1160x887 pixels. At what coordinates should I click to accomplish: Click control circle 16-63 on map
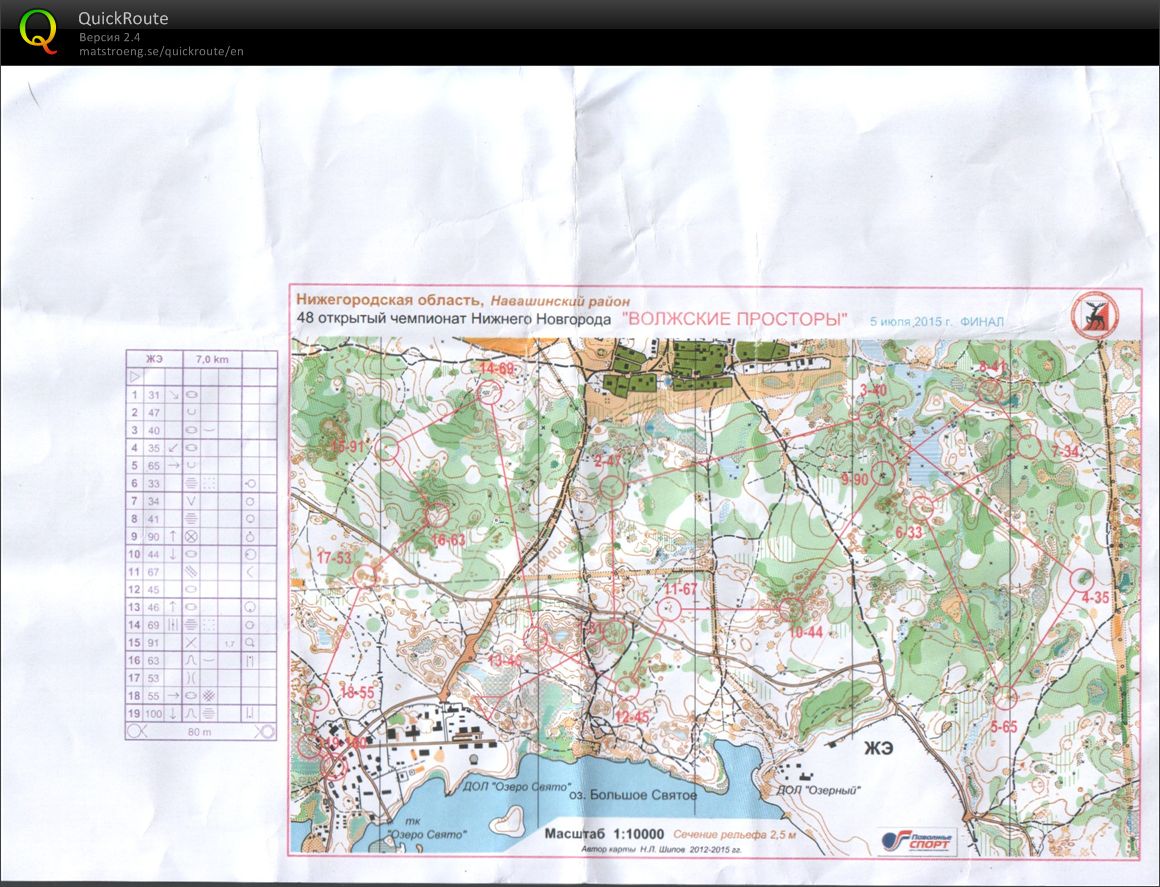436,515
